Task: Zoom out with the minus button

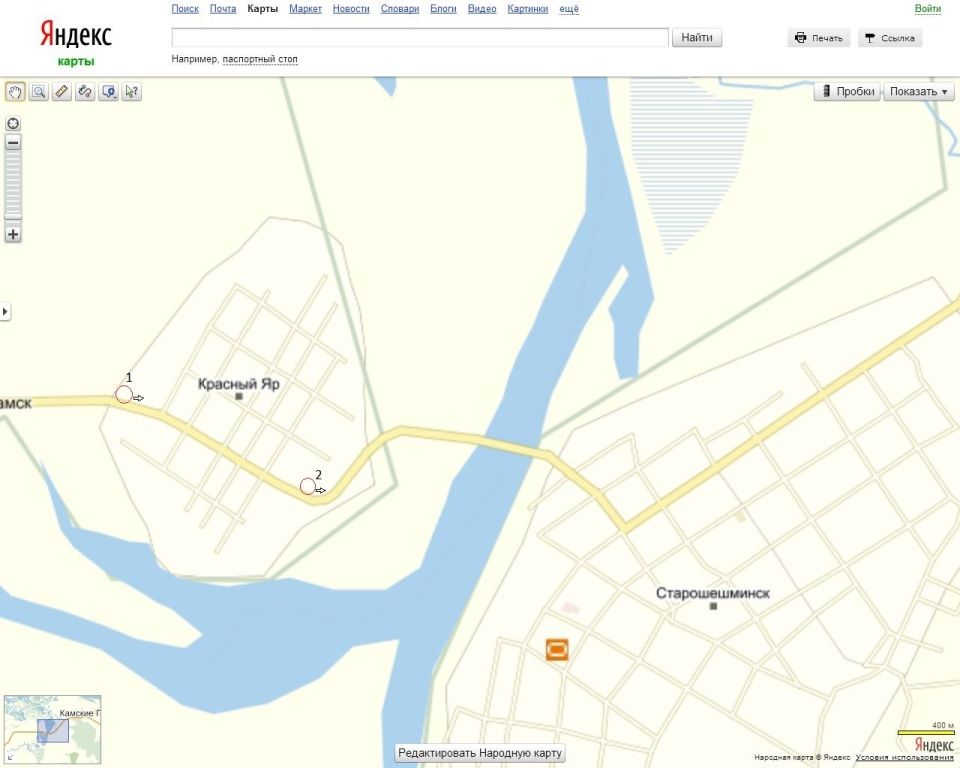Action: [x=13, y=143]
